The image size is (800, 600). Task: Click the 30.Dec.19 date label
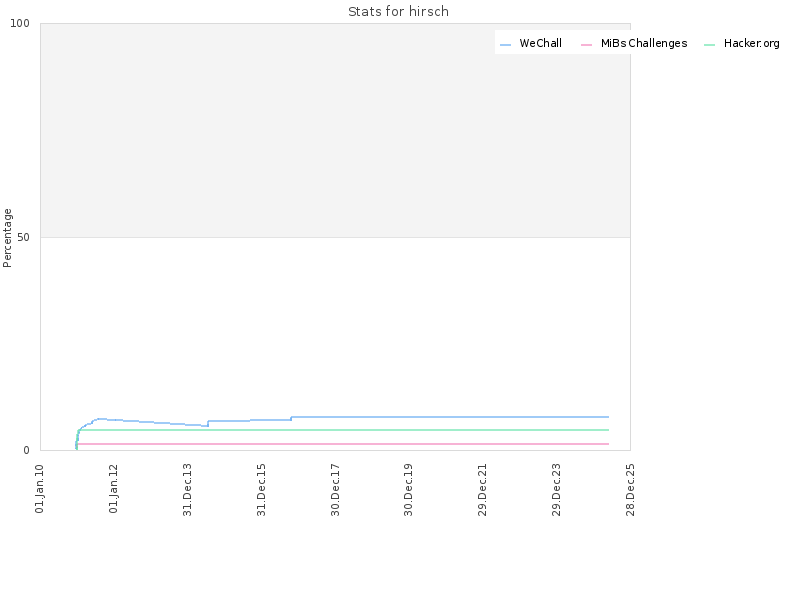[x=408, y=489]
